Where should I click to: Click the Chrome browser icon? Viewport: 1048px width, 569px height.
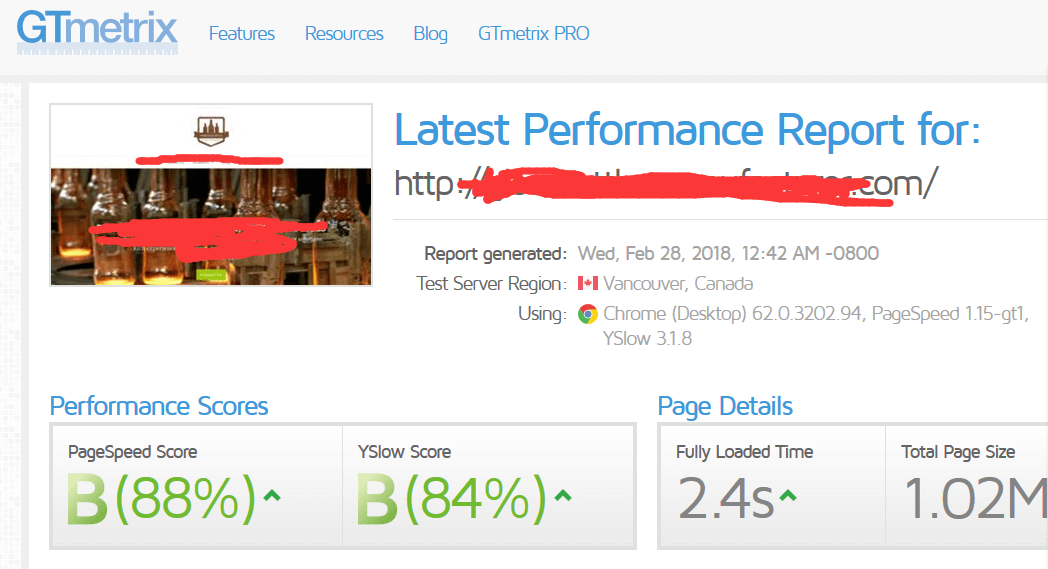point(587,314)
